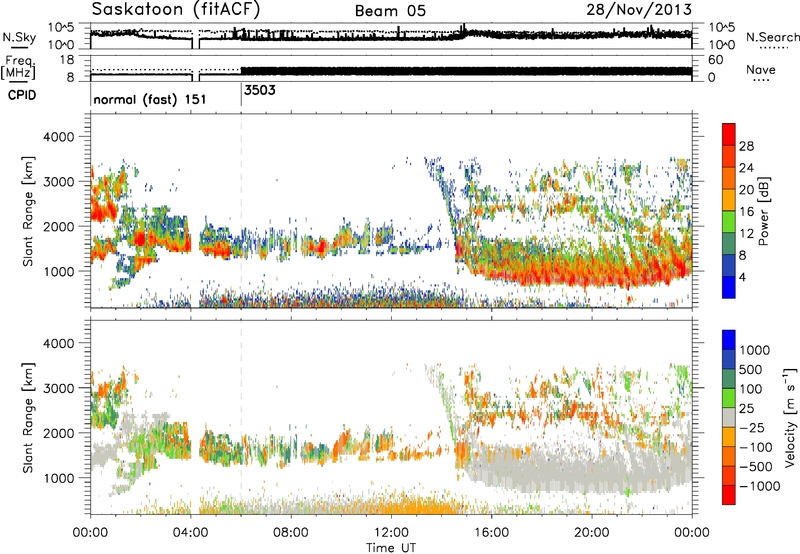Viewport: 800px width, 554px height.
Task: Click the '16:00' time axis label
Action: [491, 533]
